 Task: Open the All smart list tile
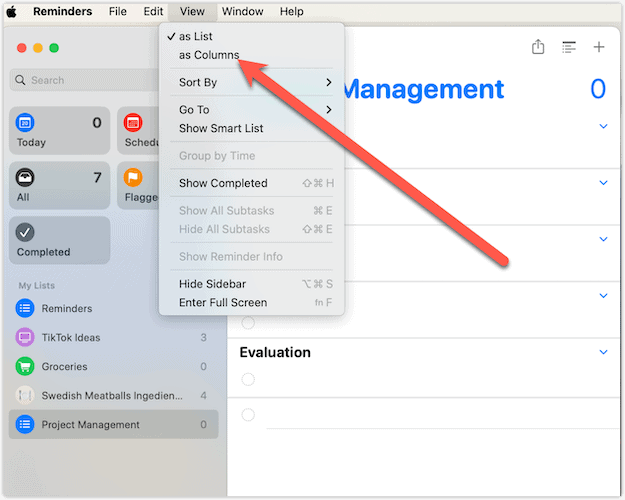coord(60,186)
